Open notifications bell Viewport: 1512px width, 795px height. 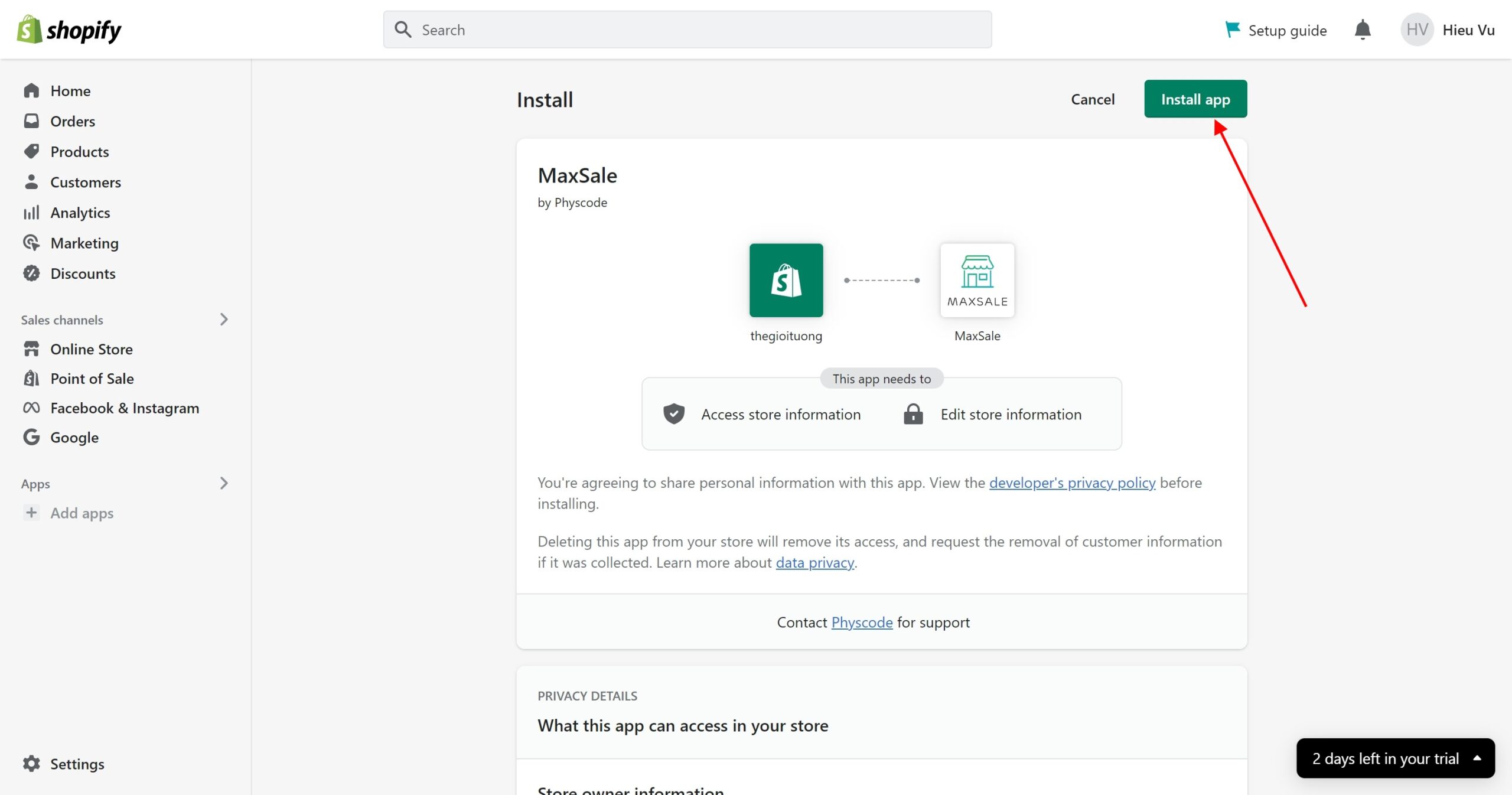tap(1363, 30)
